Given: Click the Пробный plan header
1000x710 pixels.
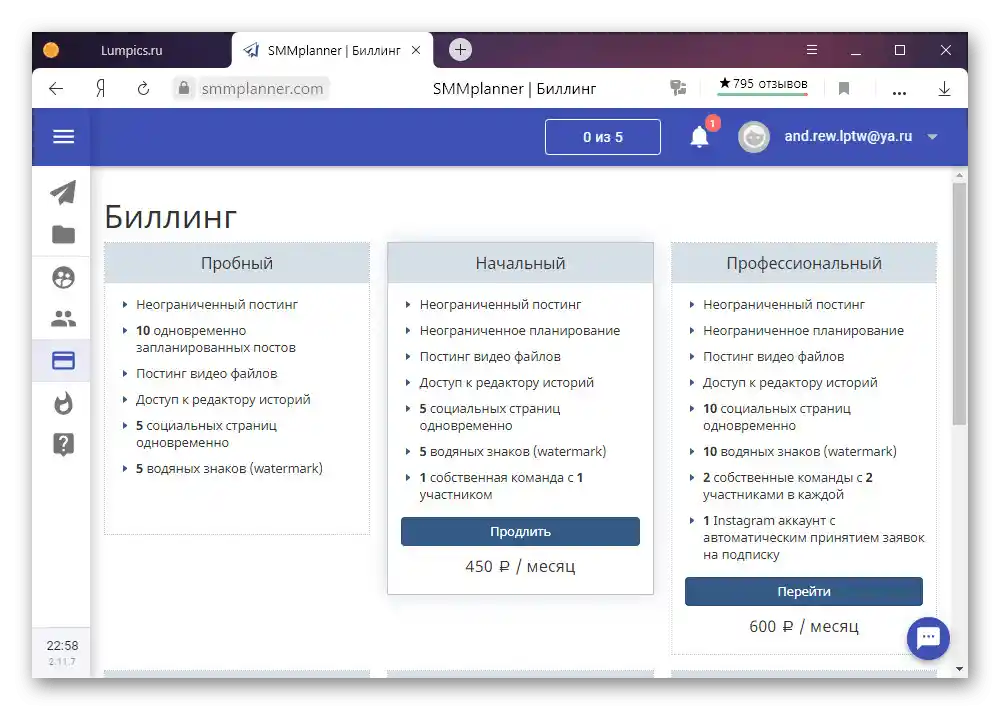Looking at the screenshot, I should point(237,263).
